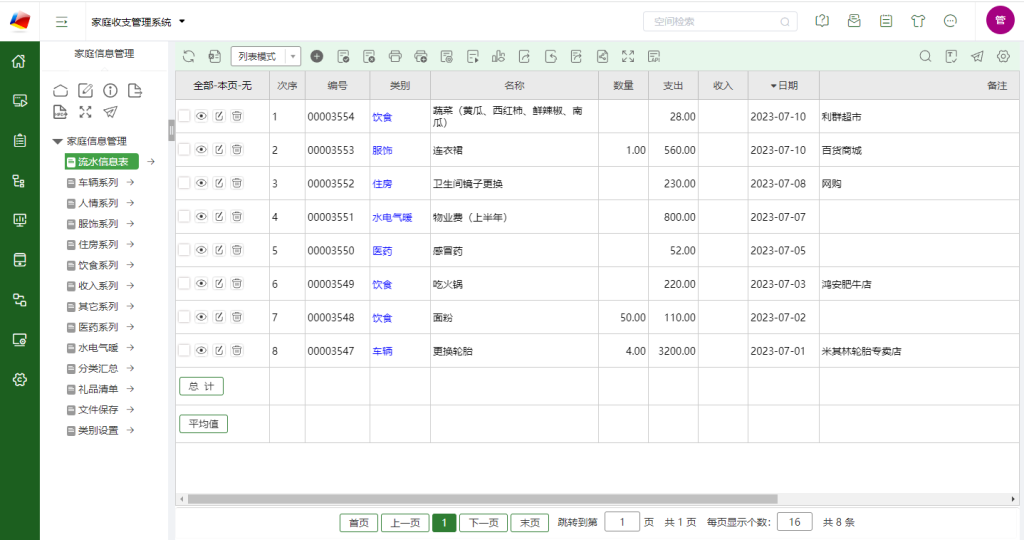Click the house icon in the left panel
Screen dimensions: 1024x540
point(60,91)
